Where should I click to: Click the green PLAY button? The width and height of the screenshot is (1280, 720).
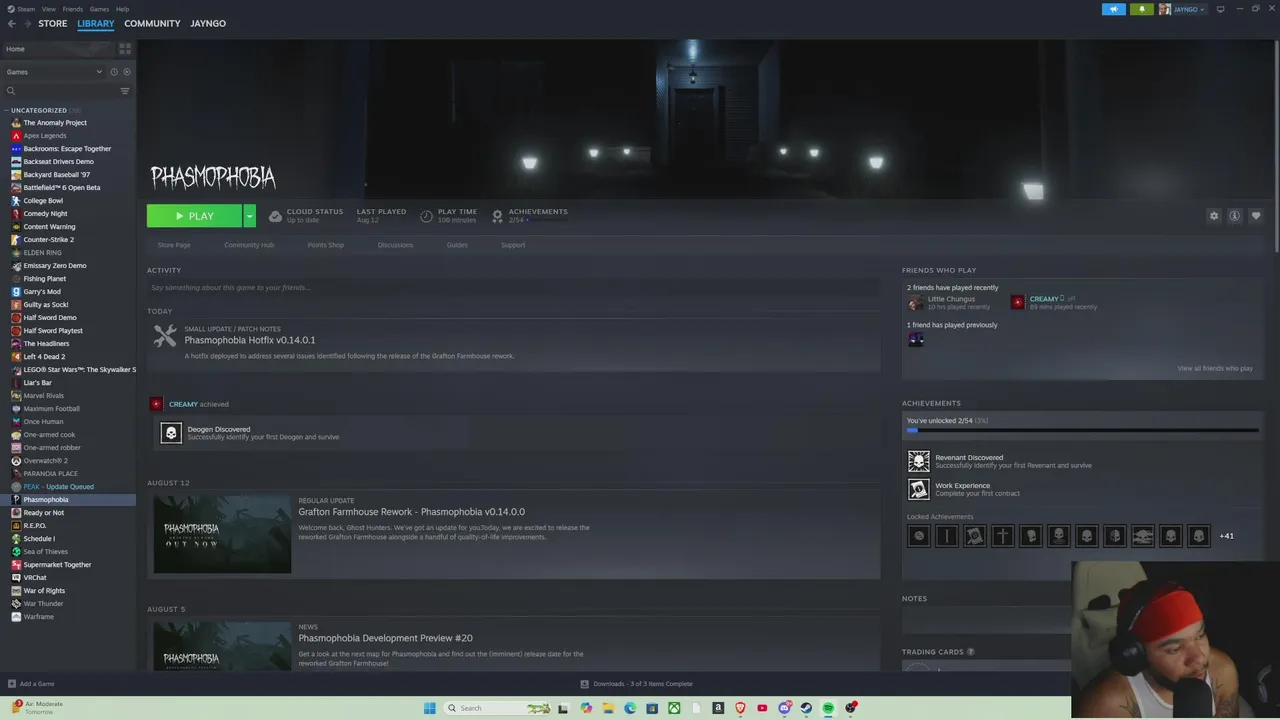click(194, 216)
